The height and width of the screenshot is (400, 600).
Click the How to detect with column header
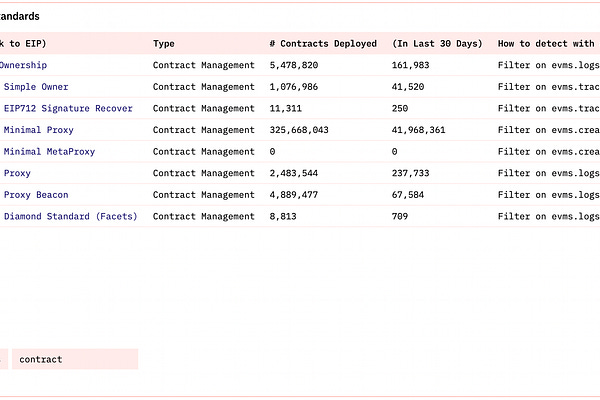546,44
